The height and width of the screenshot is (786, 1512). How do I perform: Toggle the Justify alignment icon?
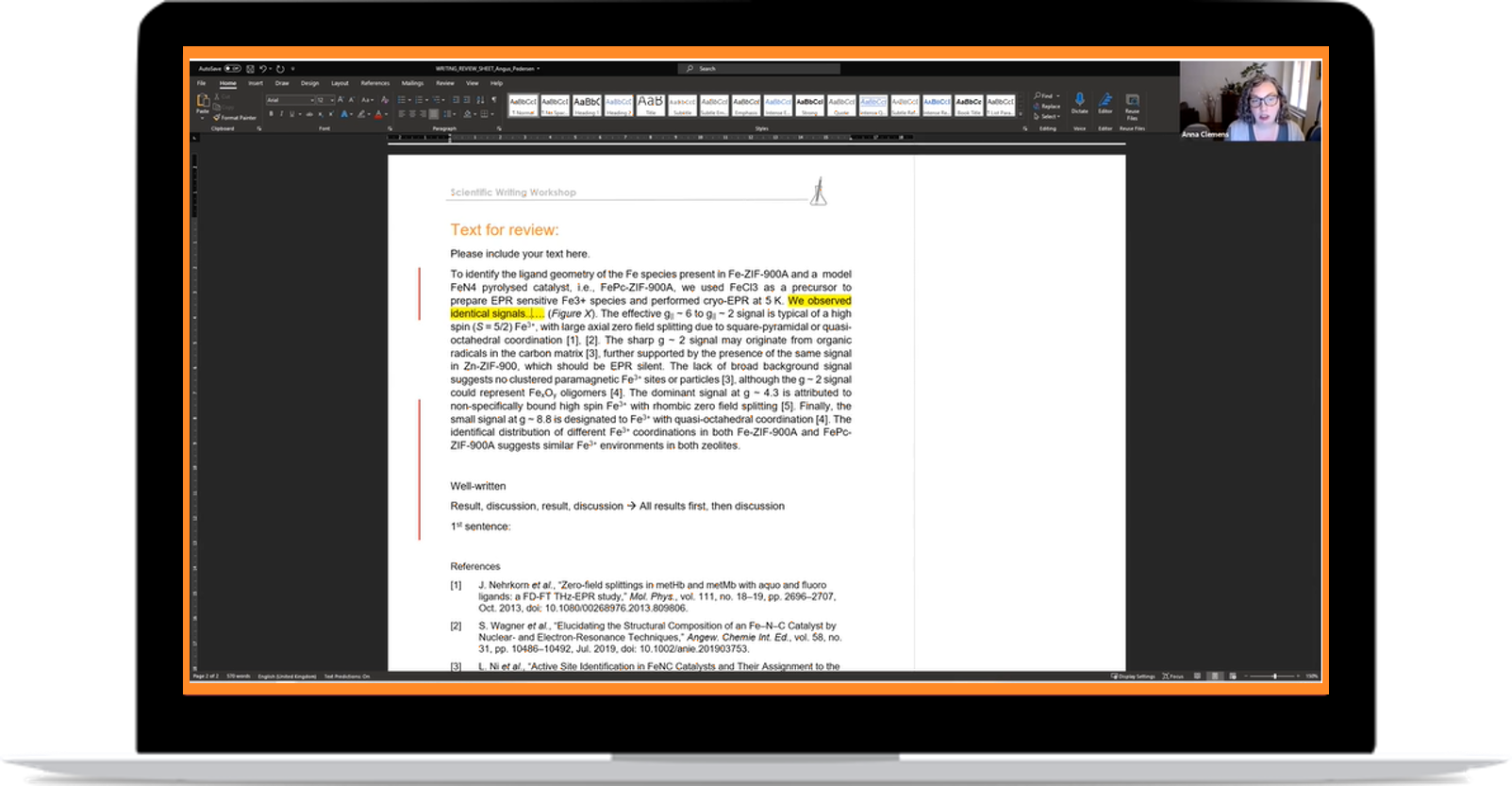tap(434, 114)
